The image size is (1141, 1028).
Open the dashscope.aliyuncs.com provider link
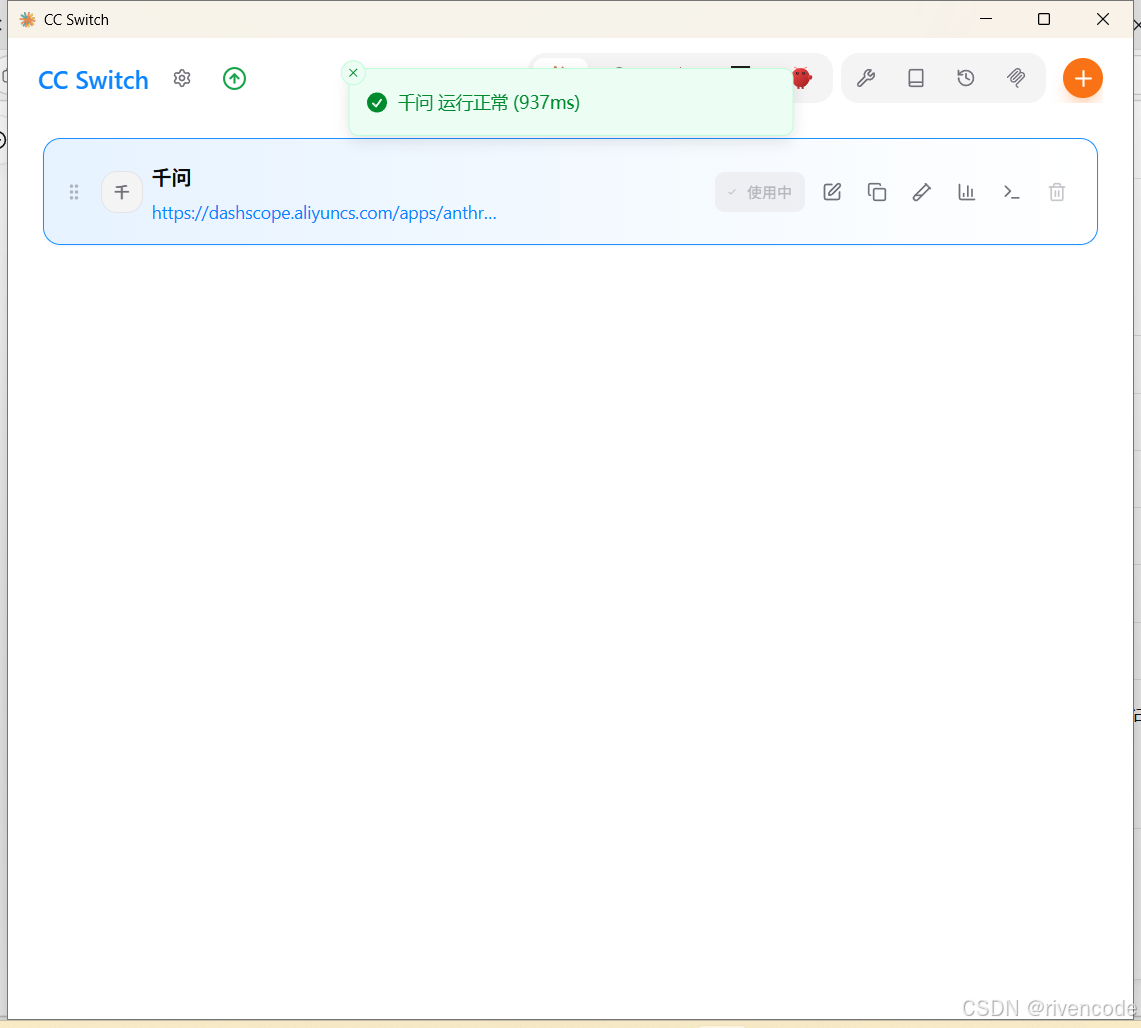point(325,213)
